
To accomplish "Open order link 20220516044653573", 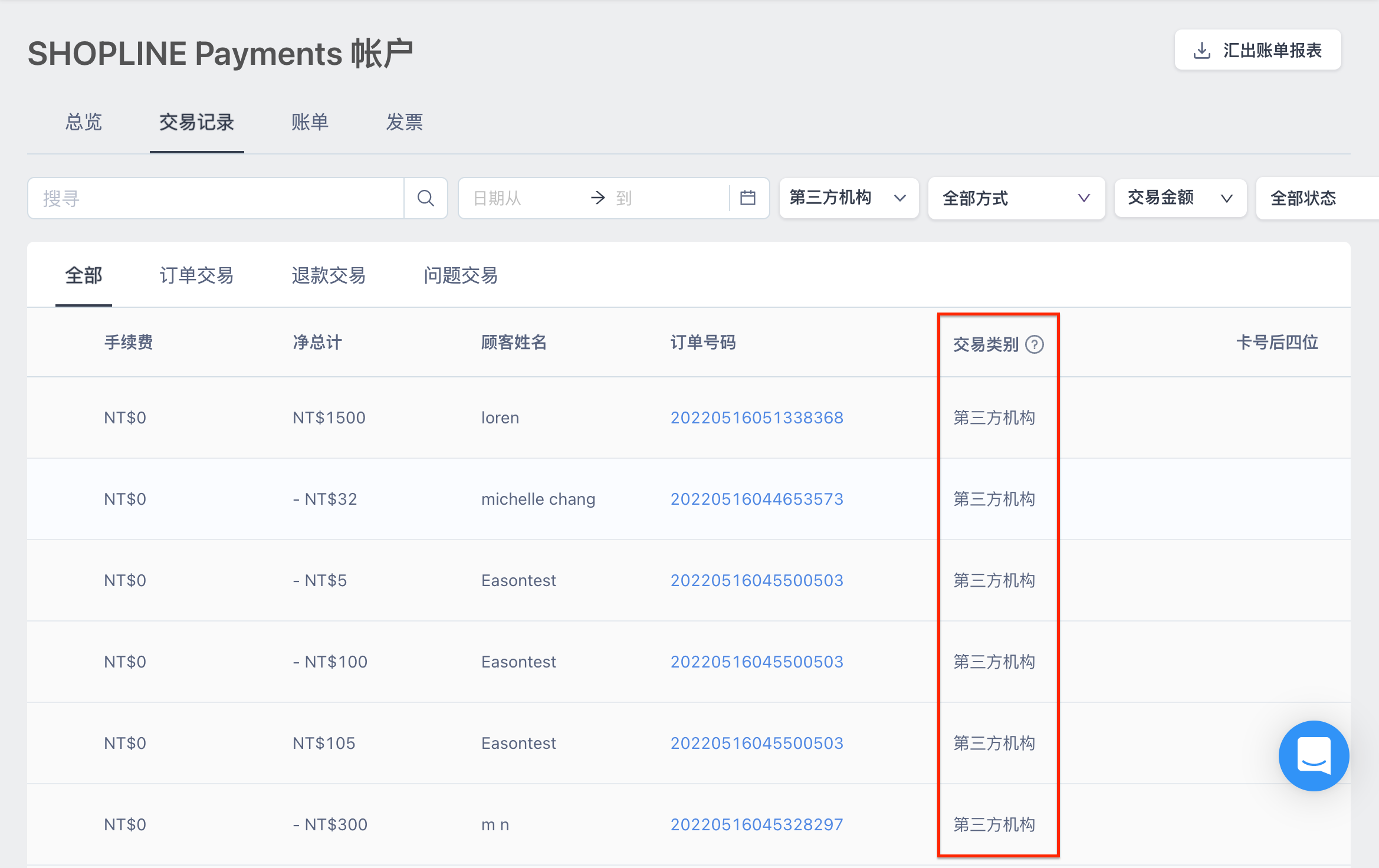I will tap(757, 499).
